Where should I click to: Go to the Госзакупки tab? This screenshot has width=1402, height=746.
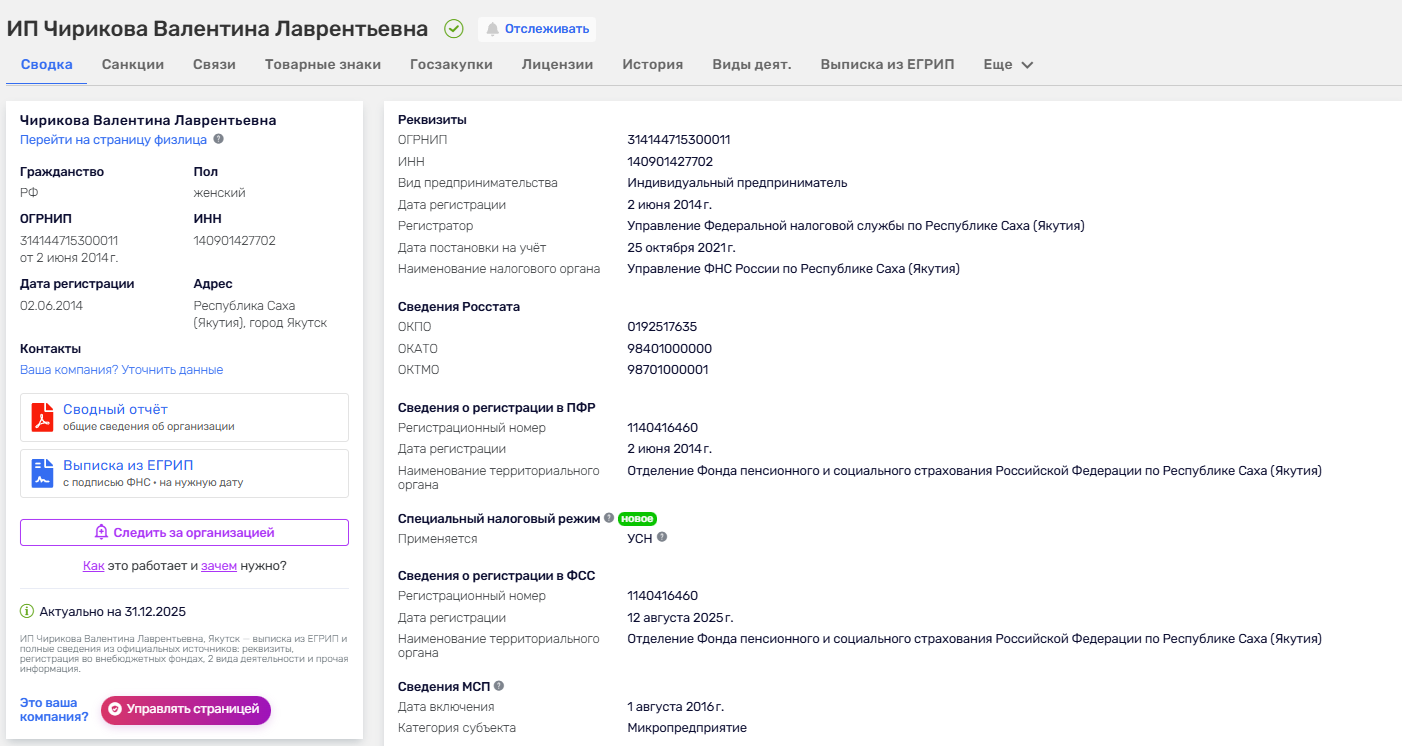(451, 65)
